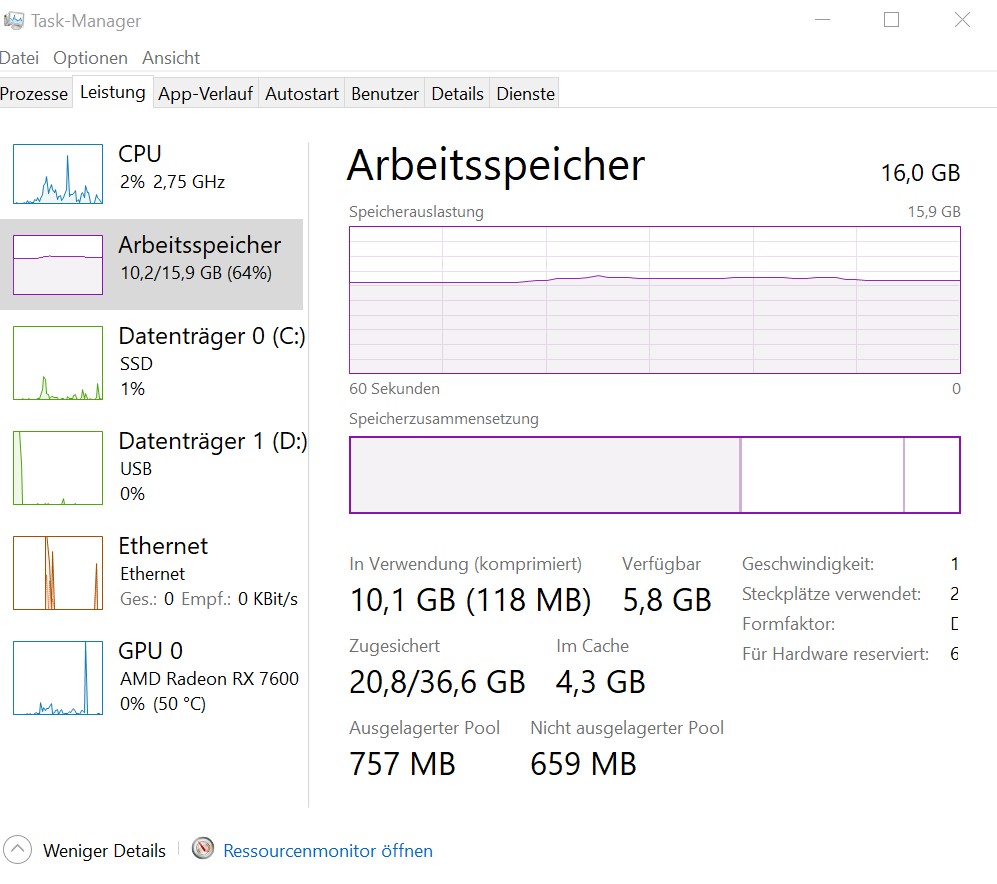Image resolution: width=997 pixels, height=884 pixels.
Task: Open the Ansicht menu
Action: (x=171, y=58)
